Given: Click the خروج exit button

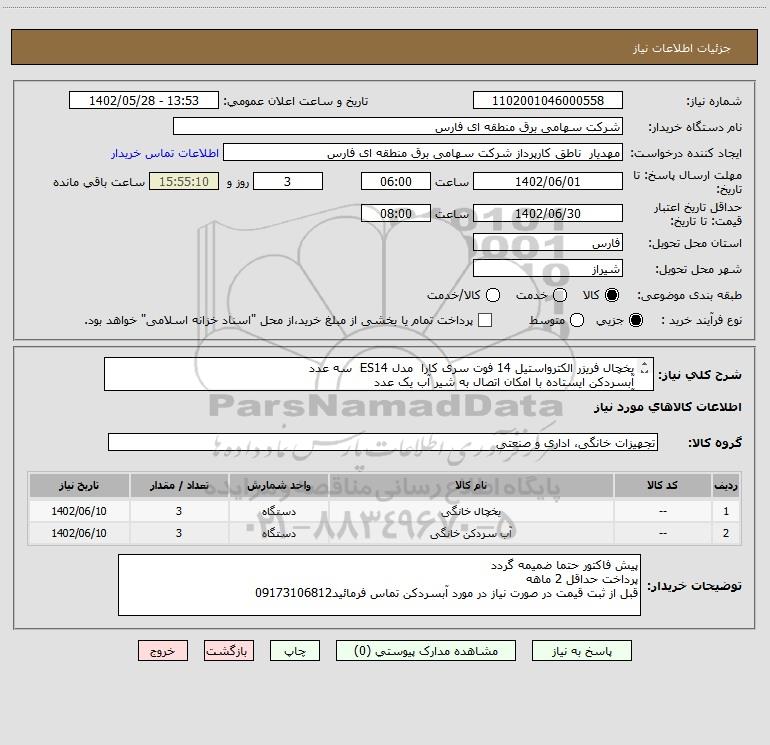Looking at the screenshot, I should pos(163,651).
